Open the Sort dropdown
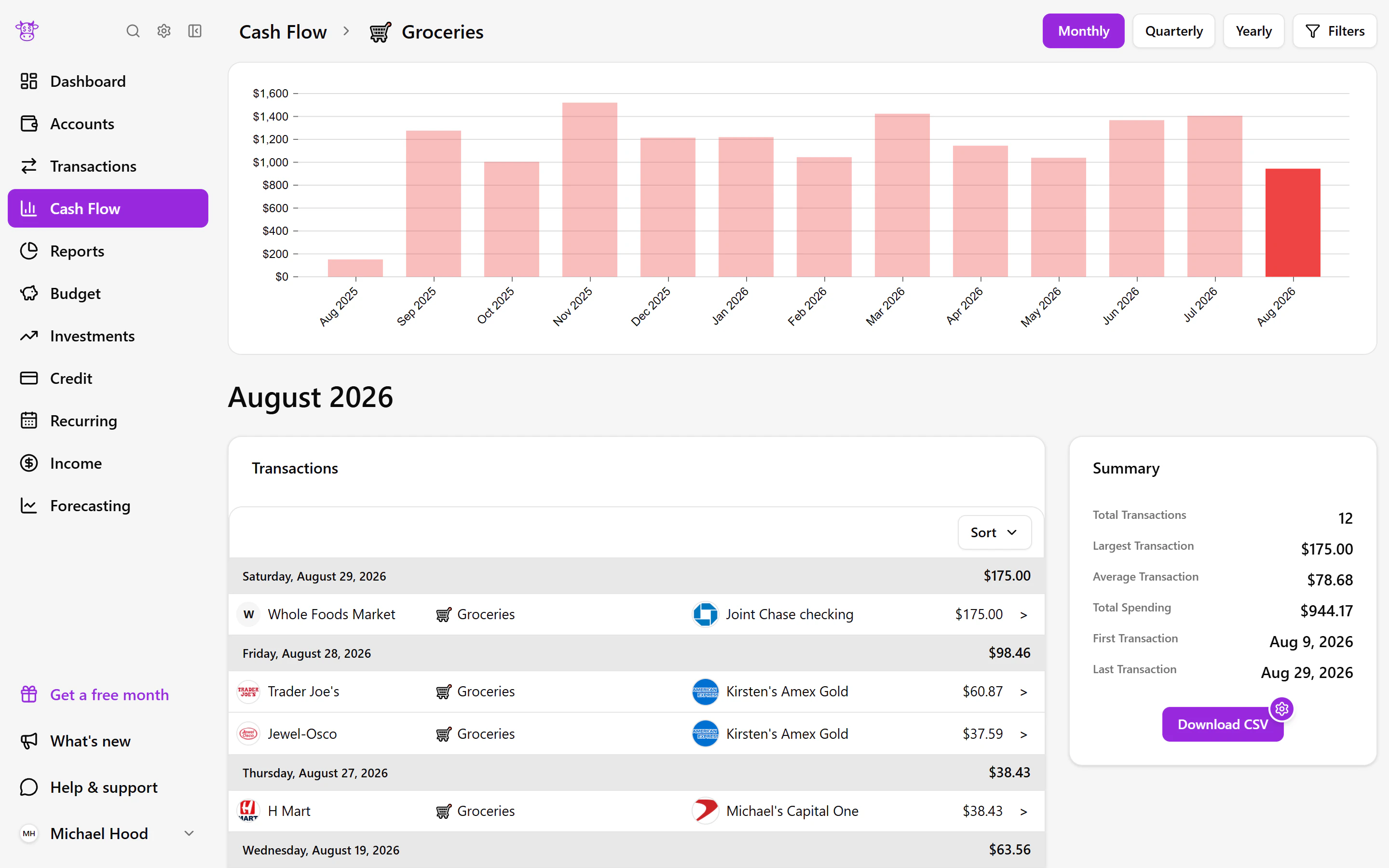This screenshot has height=868, width=1389. (994, 533)
